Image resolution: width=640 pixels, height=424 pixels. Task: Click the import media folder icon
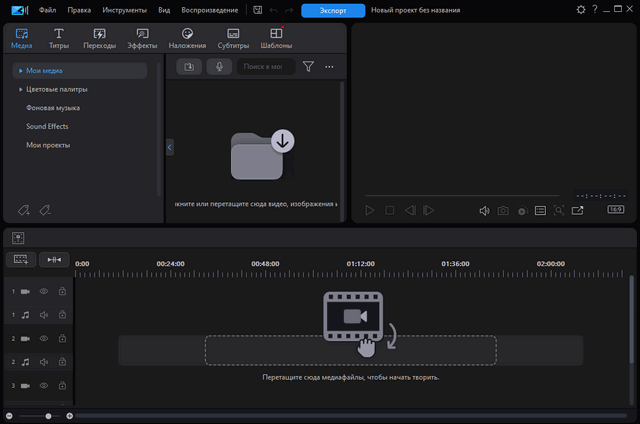(x=189, y=67)
